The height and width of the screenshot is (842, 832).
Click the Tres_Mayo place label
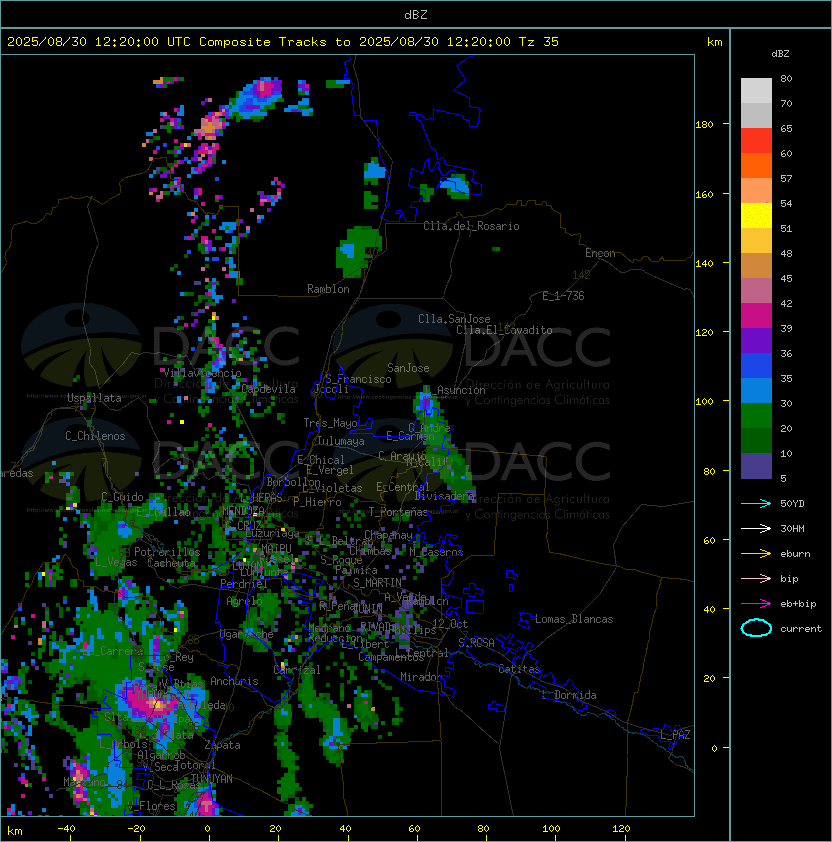pos(330,423)
